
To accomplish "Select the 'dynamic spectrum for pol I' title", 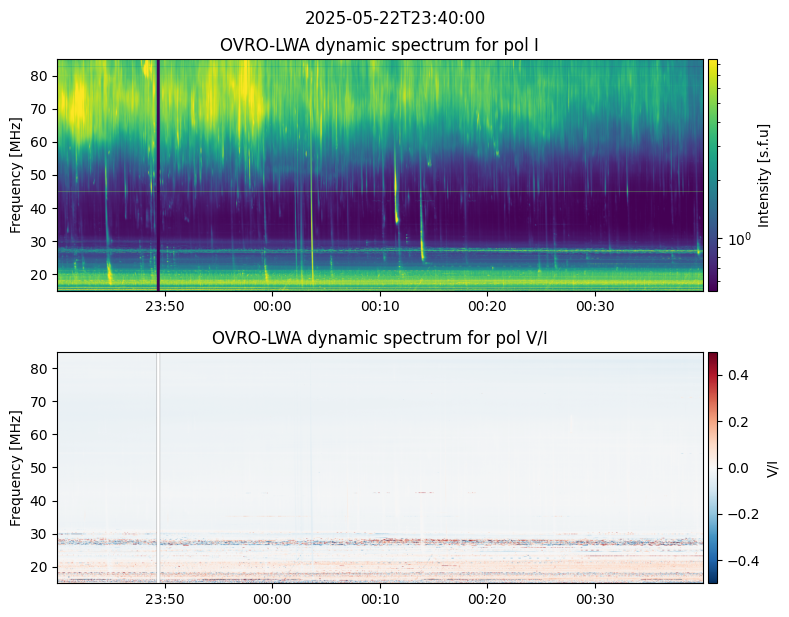I will tap(380, 45).
